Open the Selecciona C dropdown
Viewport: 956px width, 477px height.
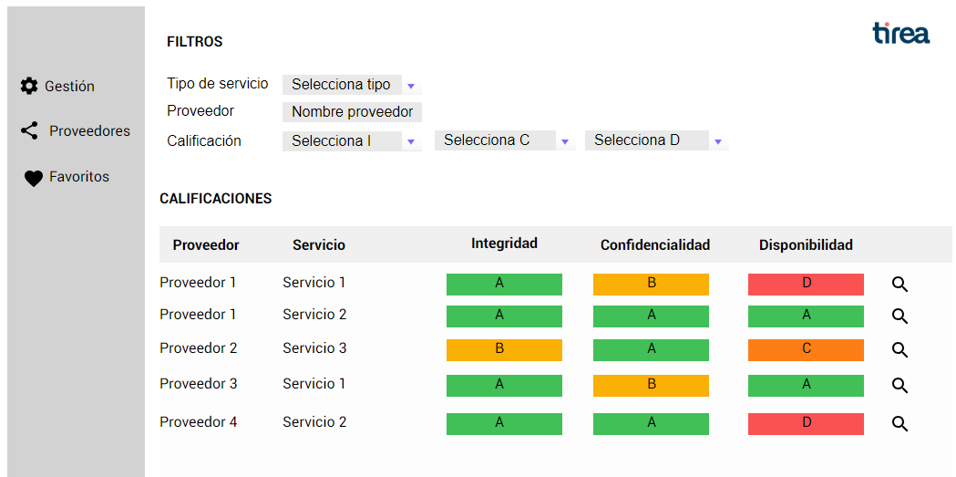tap(564, 142)
